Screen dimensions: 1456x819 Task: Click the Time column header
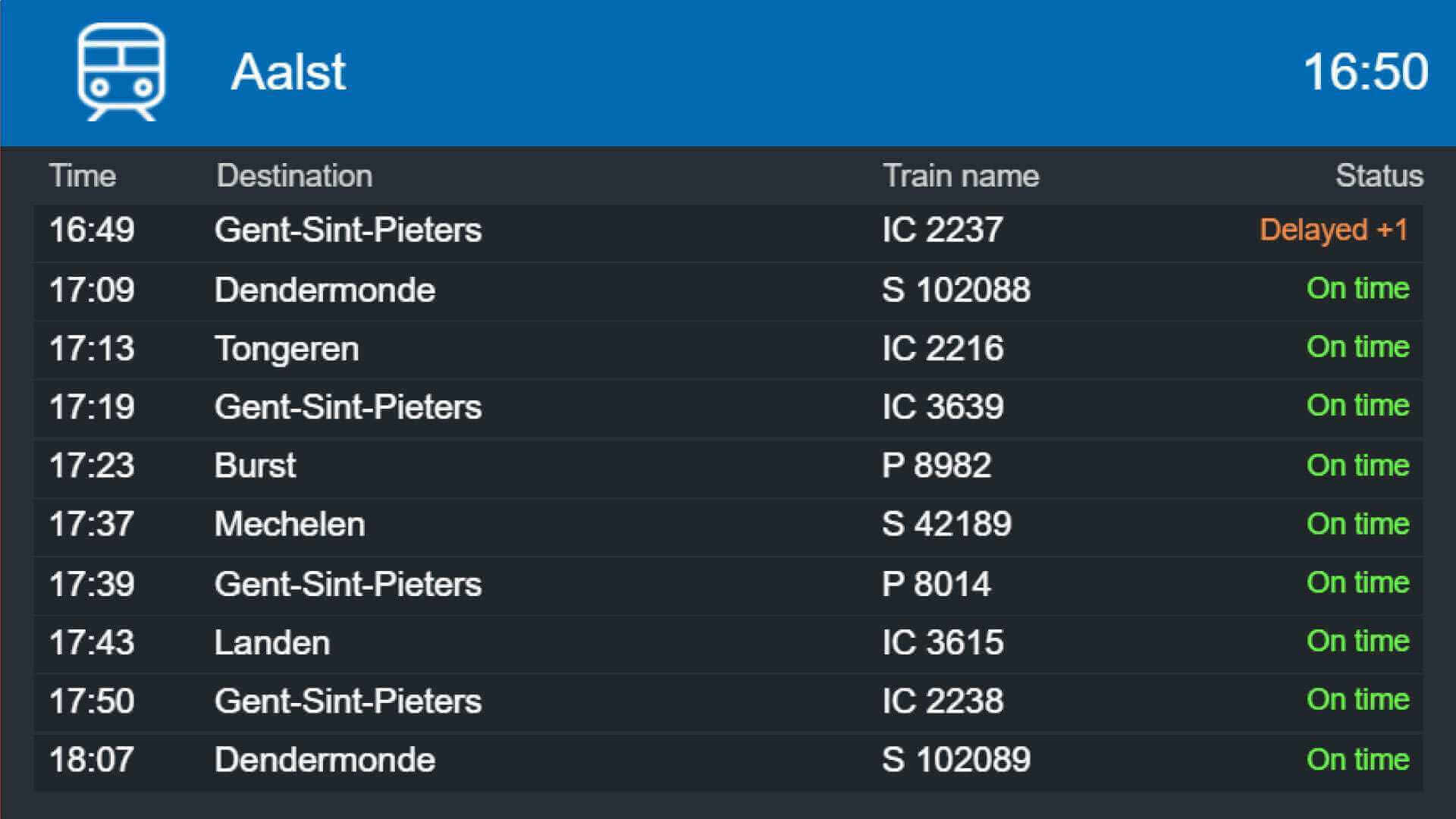coord(83,176)
